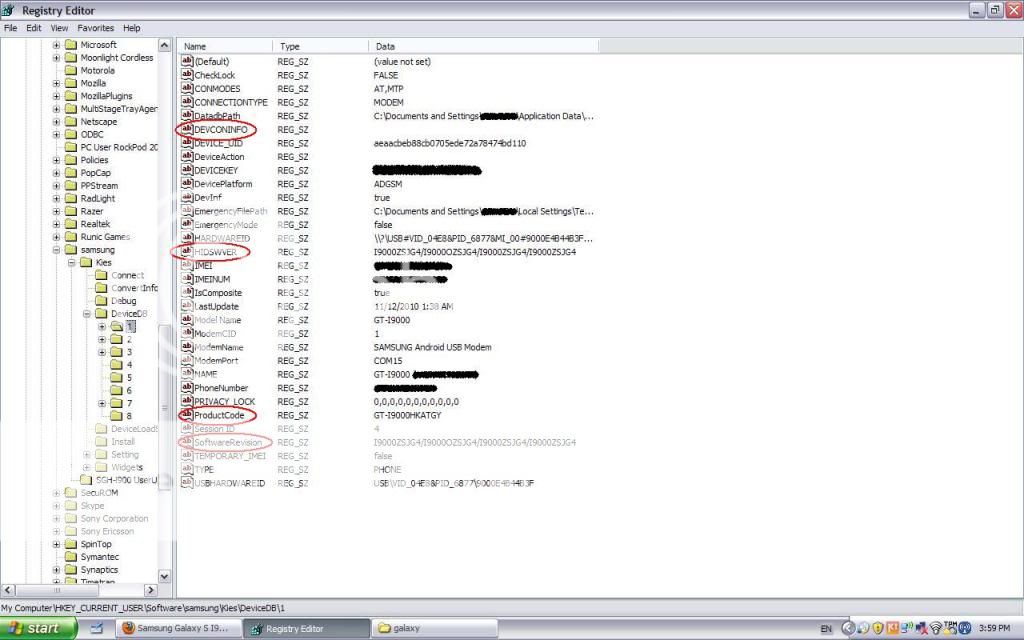The height and width of the screenshot is (640, 1024).
Task: Click the CheckLock registry value icon
Action: coord(186,75)
